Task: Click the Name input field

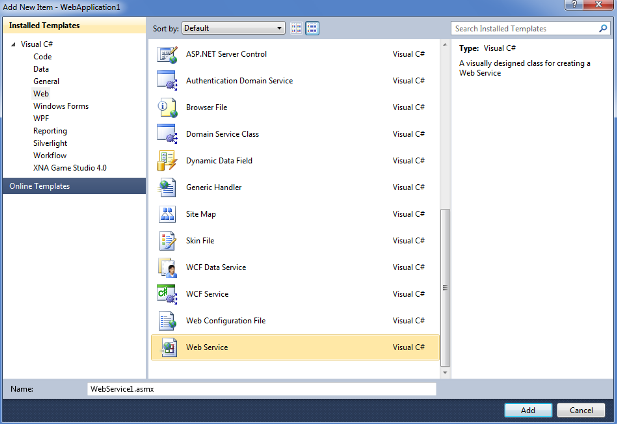Action: (261, 389)
